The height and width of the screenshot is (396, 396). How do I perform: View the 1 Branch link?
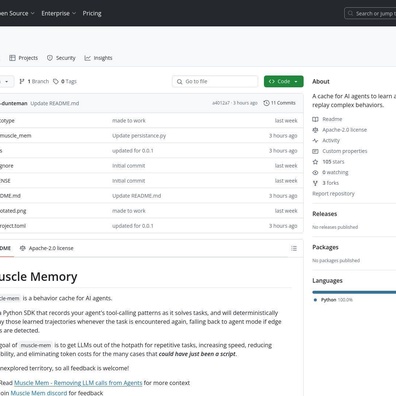click(x=34, y=81)
